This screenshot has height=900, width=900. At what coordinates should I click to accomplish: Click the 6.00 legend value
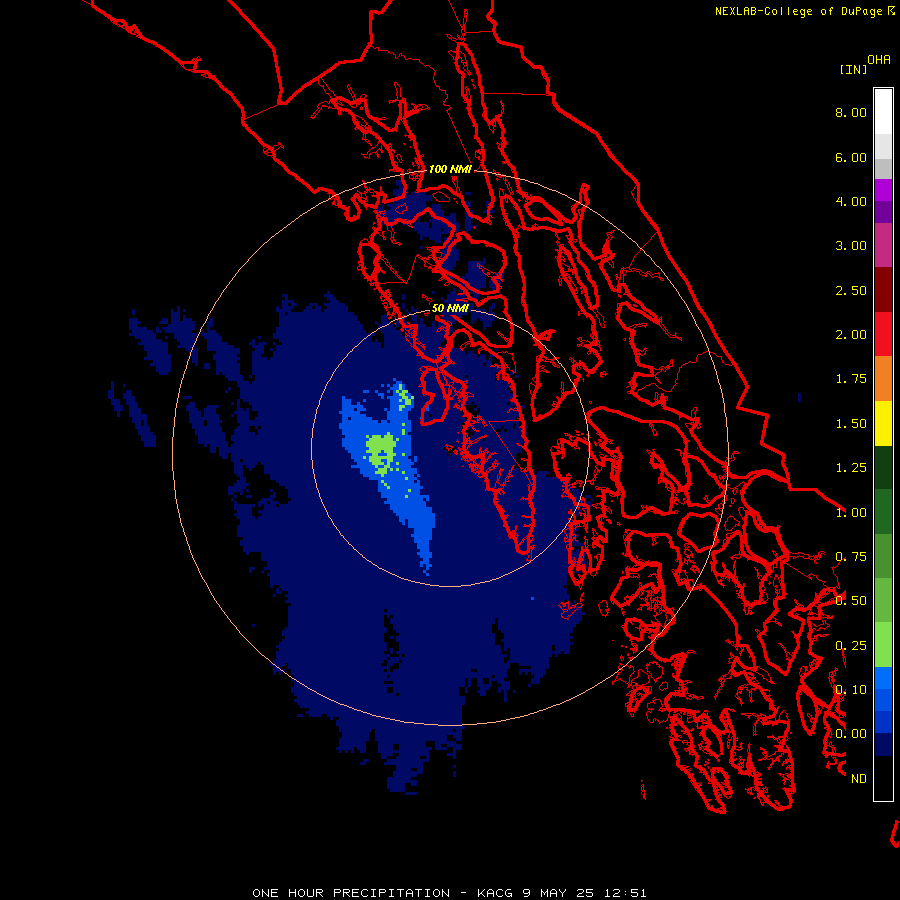click(x=851, y=157)
